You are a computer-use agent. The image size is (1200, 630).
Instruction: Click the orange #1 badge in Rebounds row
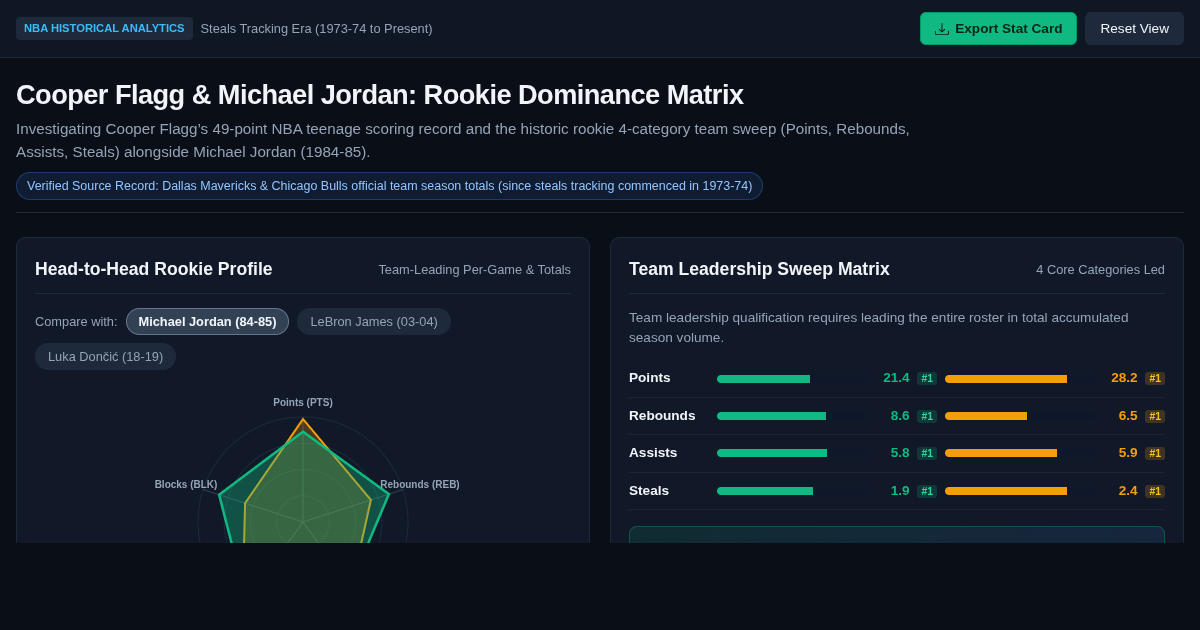1155,416
